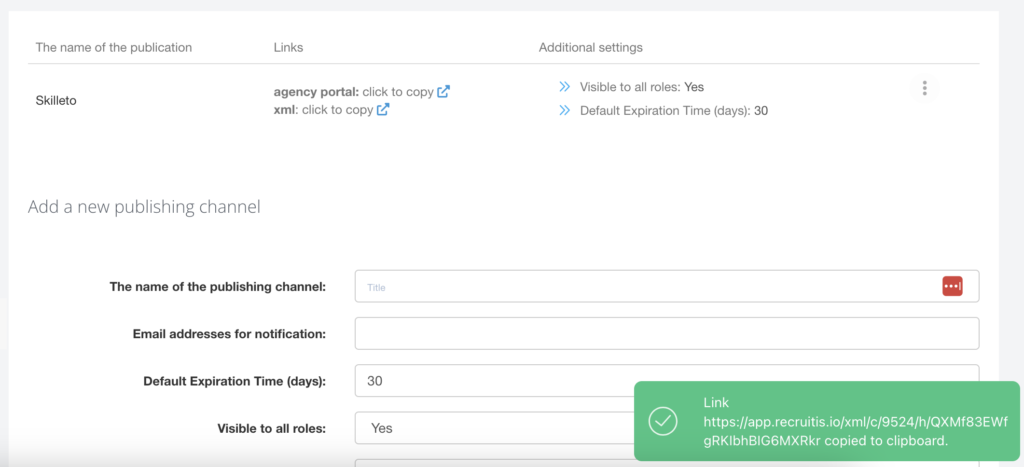Copy the xml feed link

coord(337,110)
